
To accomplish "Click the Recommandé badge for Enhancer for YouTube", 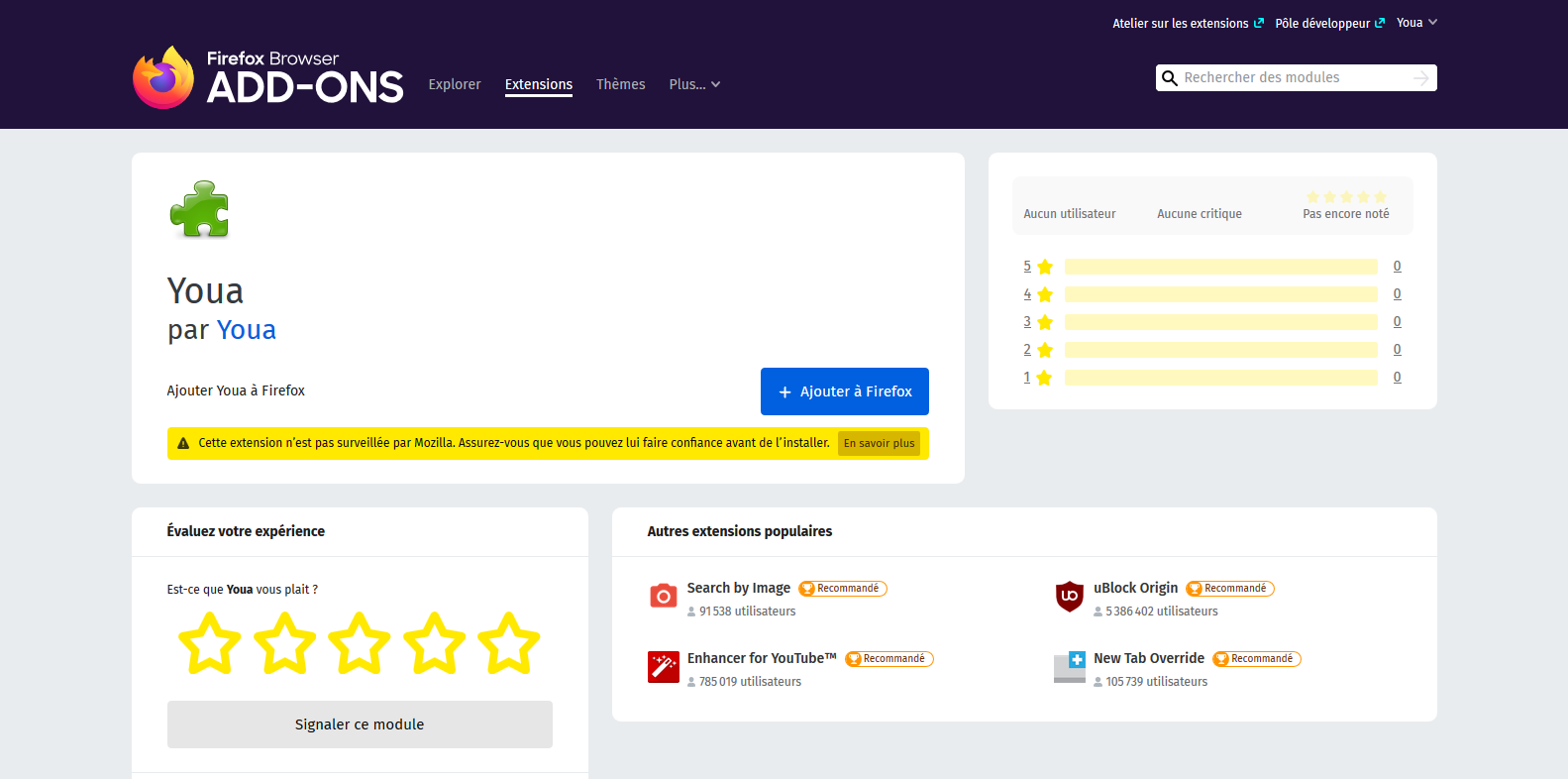I will 889,659.
